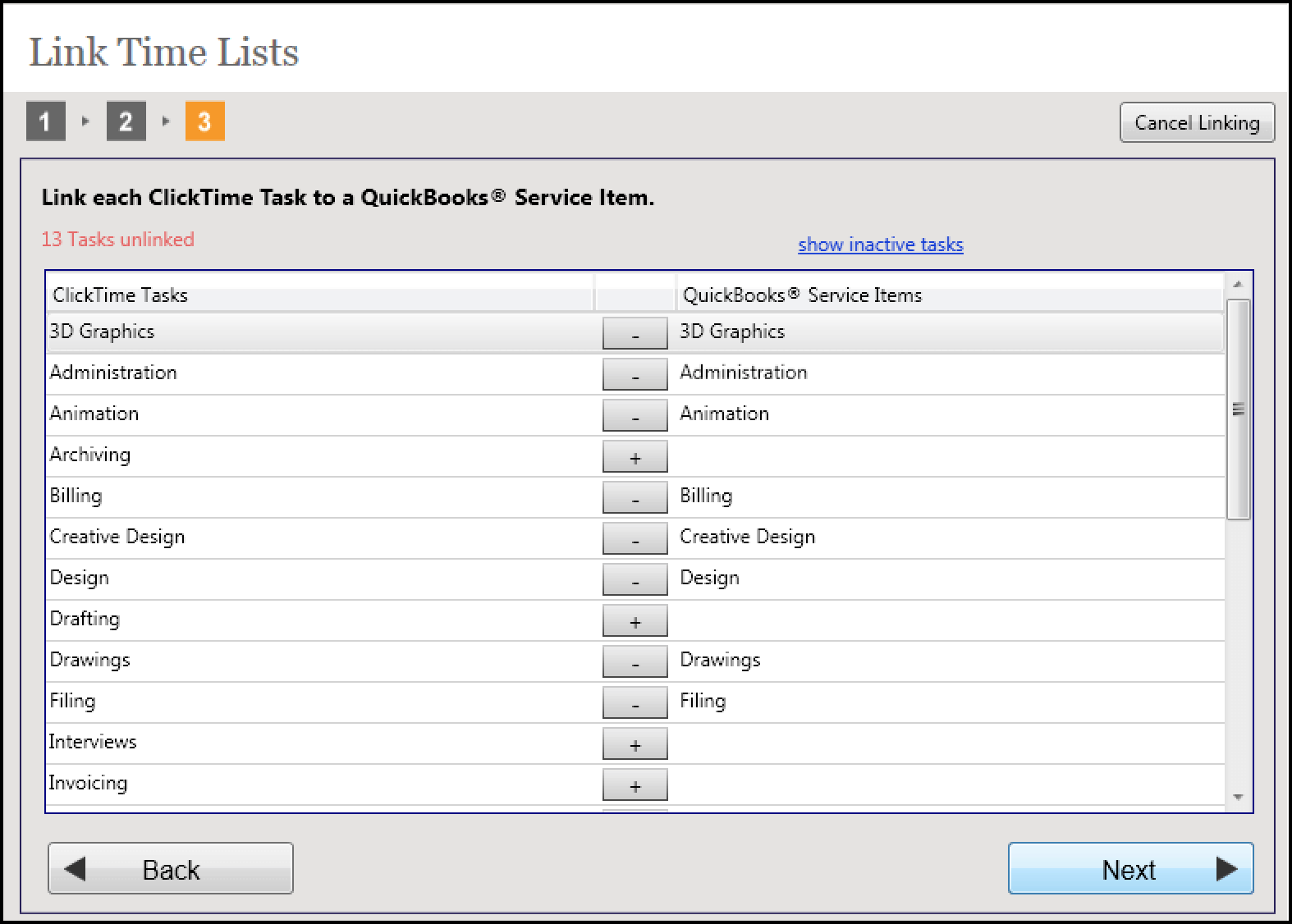Select the Administration task name

113,373
